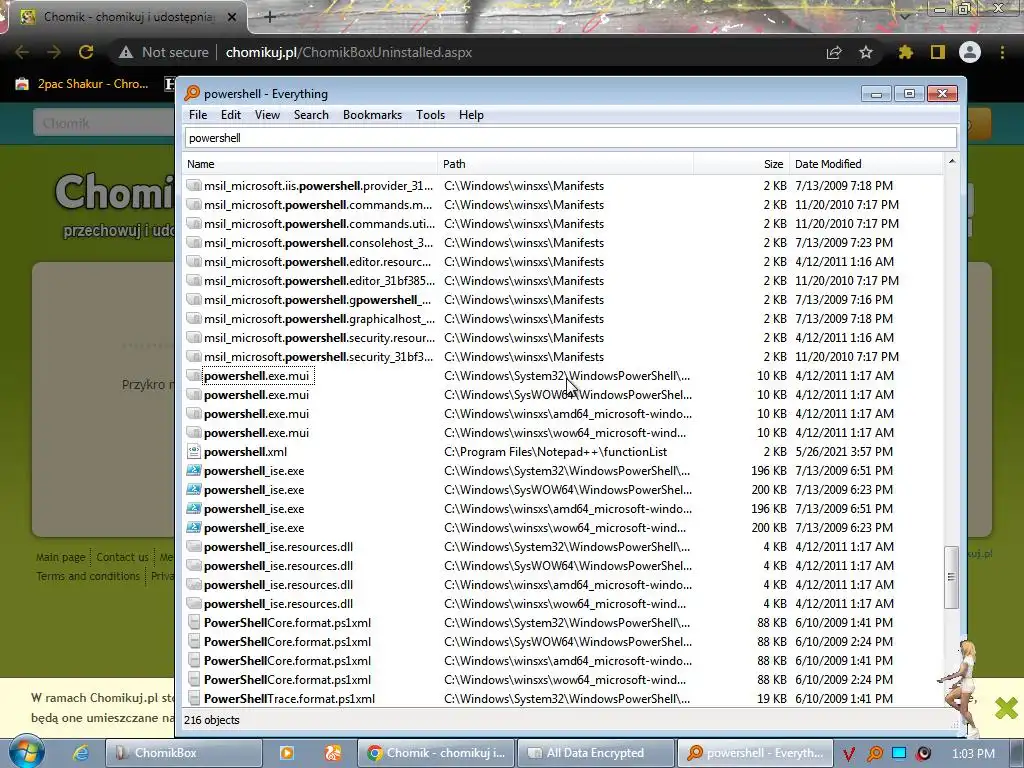This screenshot has height=768, width=1024.
Task: Open Chrome extensions puzzle icon
Action: [906, 52]
